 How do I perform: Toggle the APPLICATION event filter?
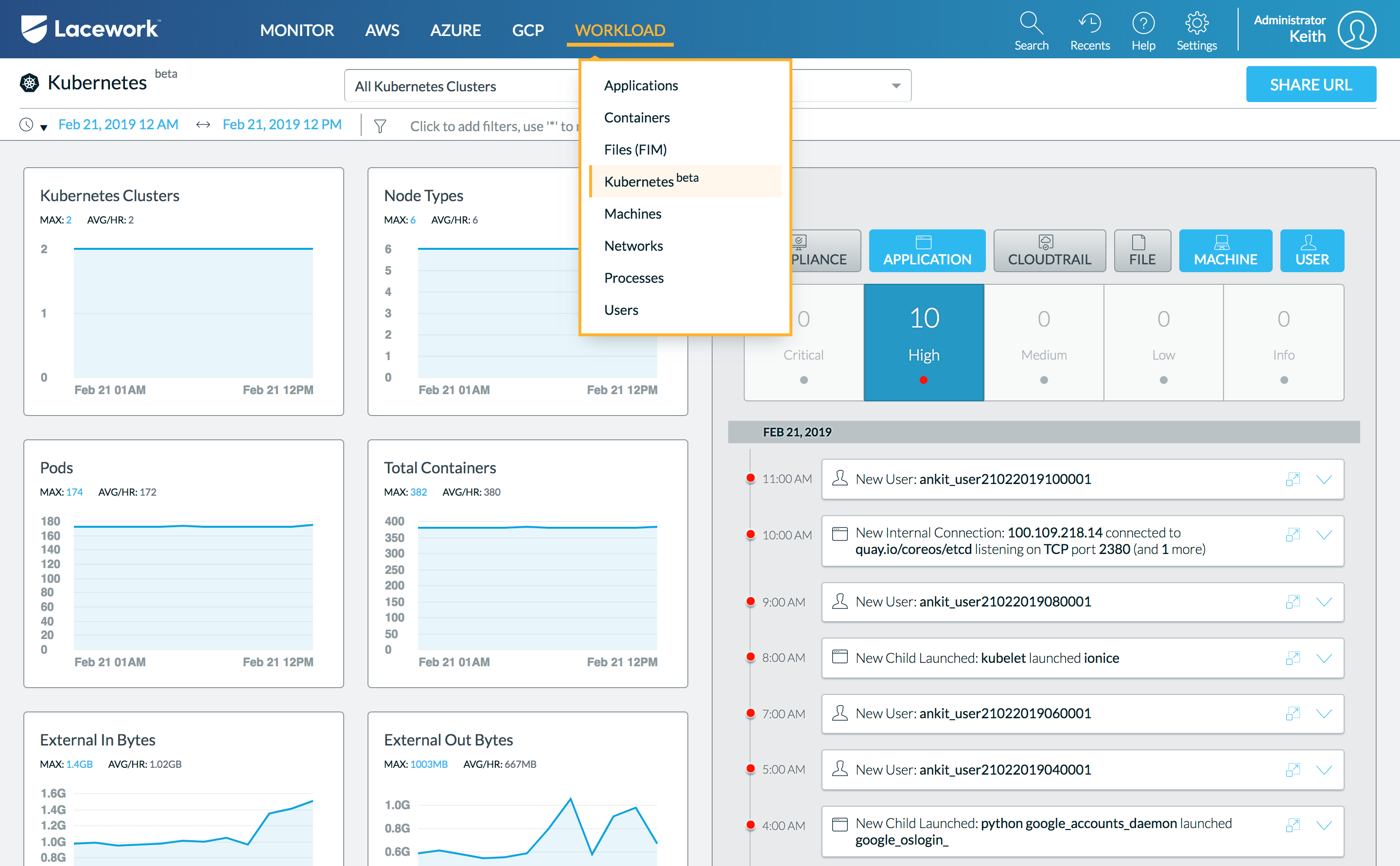[x=927, y=251]
